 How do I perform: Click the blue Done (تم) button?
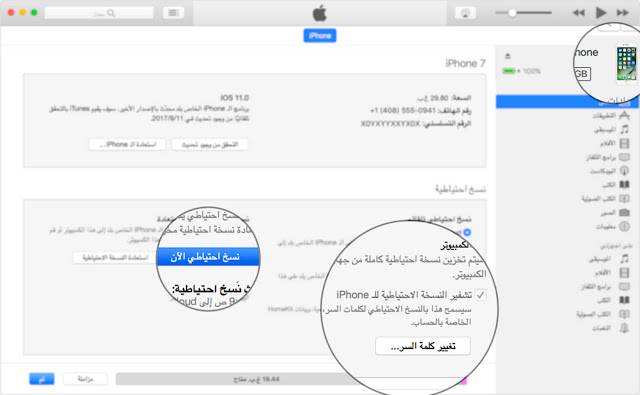pyautogui.click(x=42, y=379)
